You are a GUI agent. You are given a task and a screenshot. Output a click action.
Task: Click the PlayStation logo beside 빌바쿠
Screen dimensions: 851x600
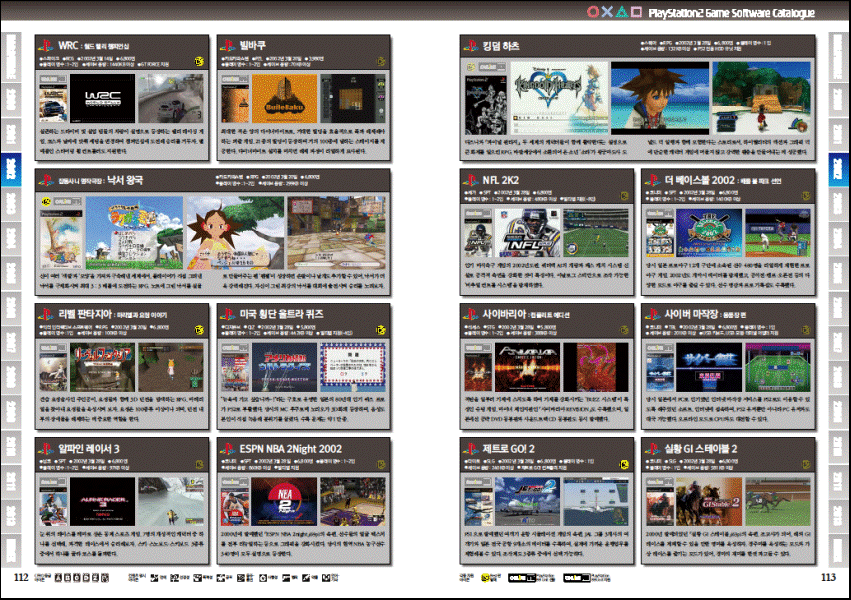[x=228, y=46]
